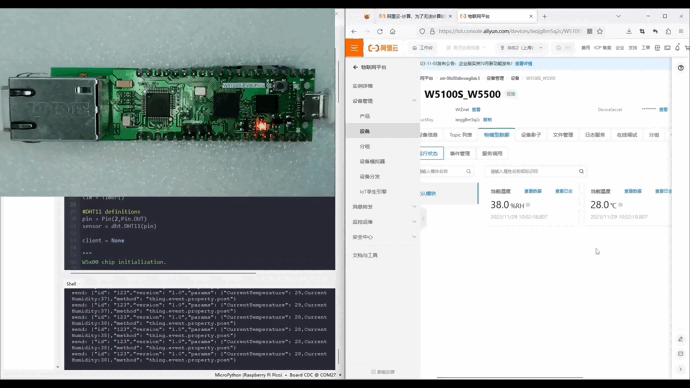Screen dimensions: 690x388
Task: Click the screenshot crop icon in the browser toolbar
Action: click(x=642, y=31)
